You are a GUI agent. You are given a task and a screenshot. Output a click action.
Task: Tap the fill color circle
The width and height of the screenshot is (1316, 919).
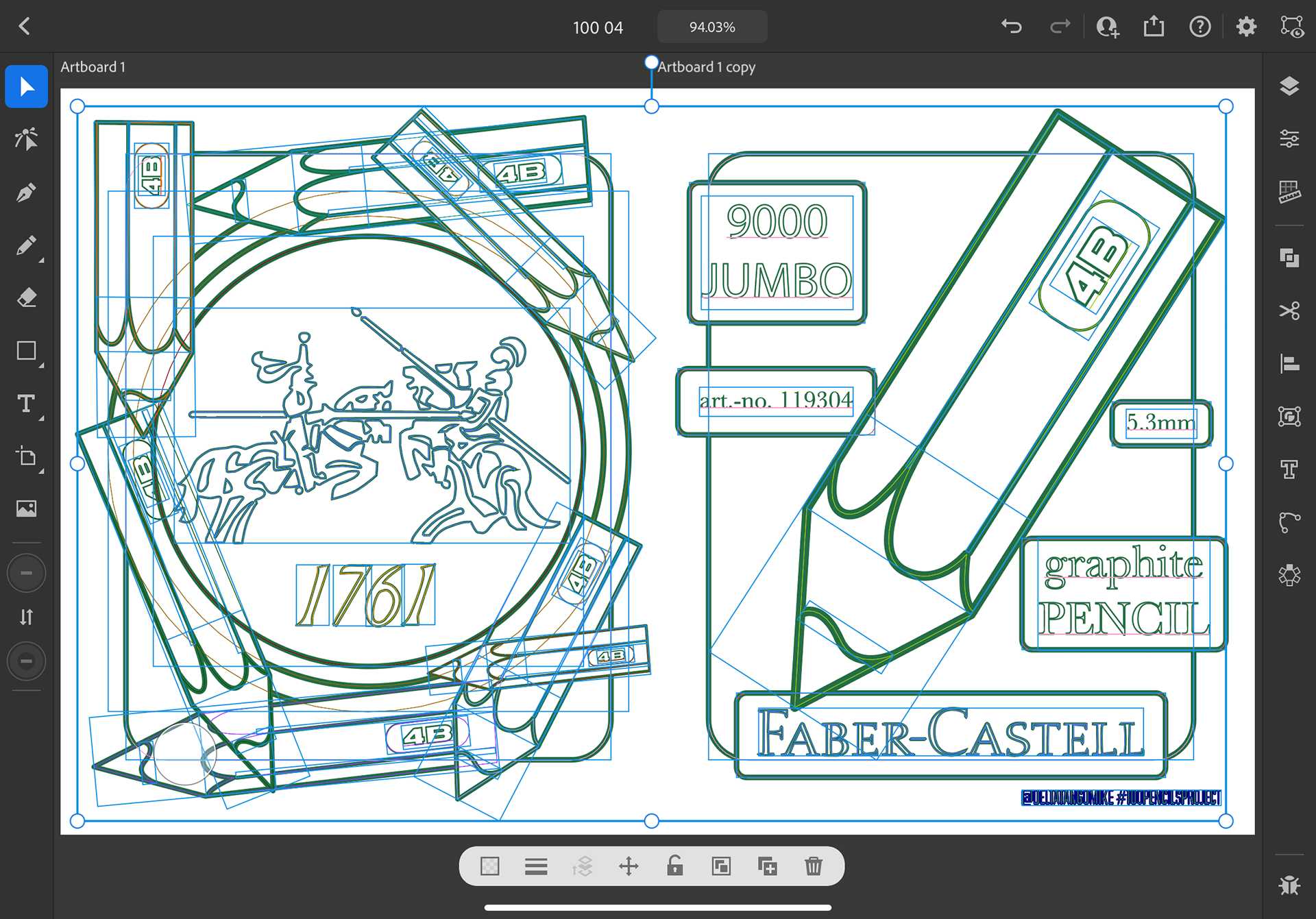[26, 573]
